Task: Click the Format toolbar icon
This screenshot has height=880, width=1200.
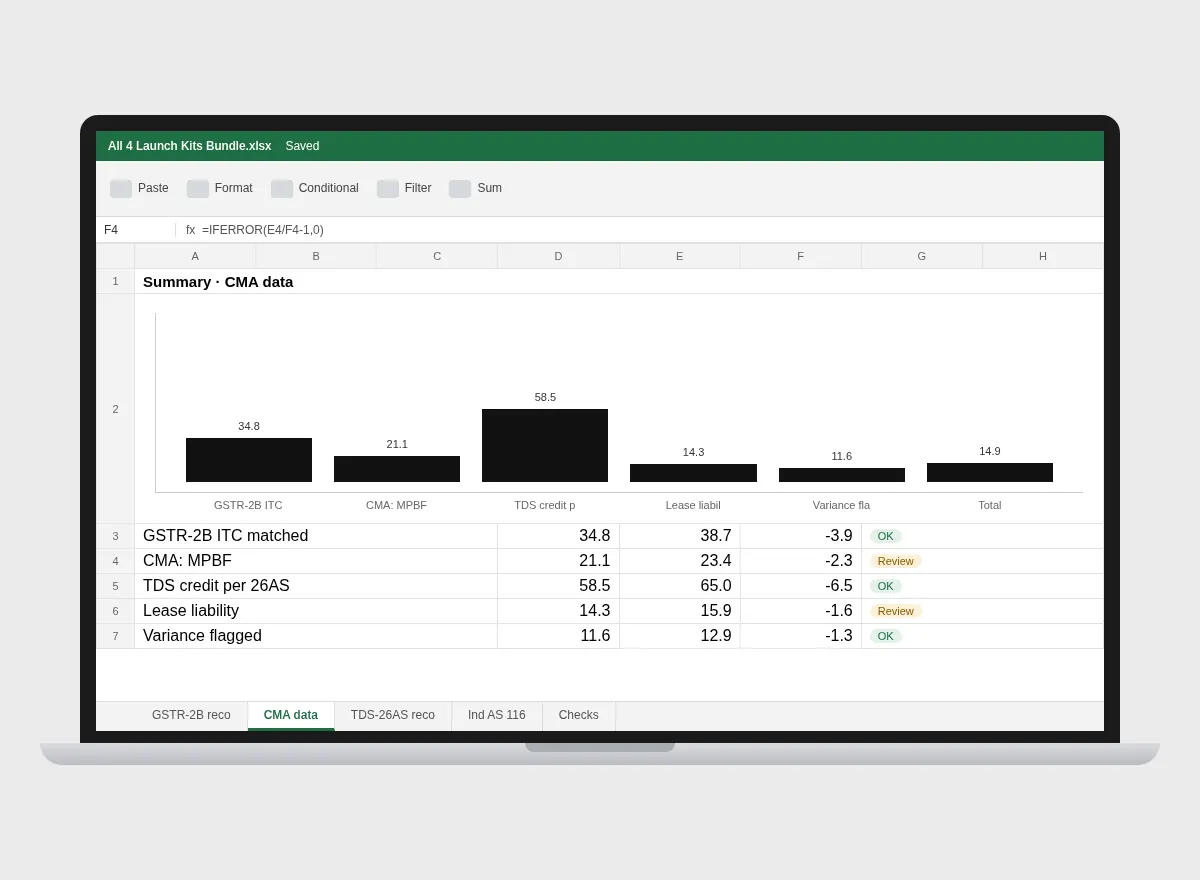Action: (x=198, y=188)
